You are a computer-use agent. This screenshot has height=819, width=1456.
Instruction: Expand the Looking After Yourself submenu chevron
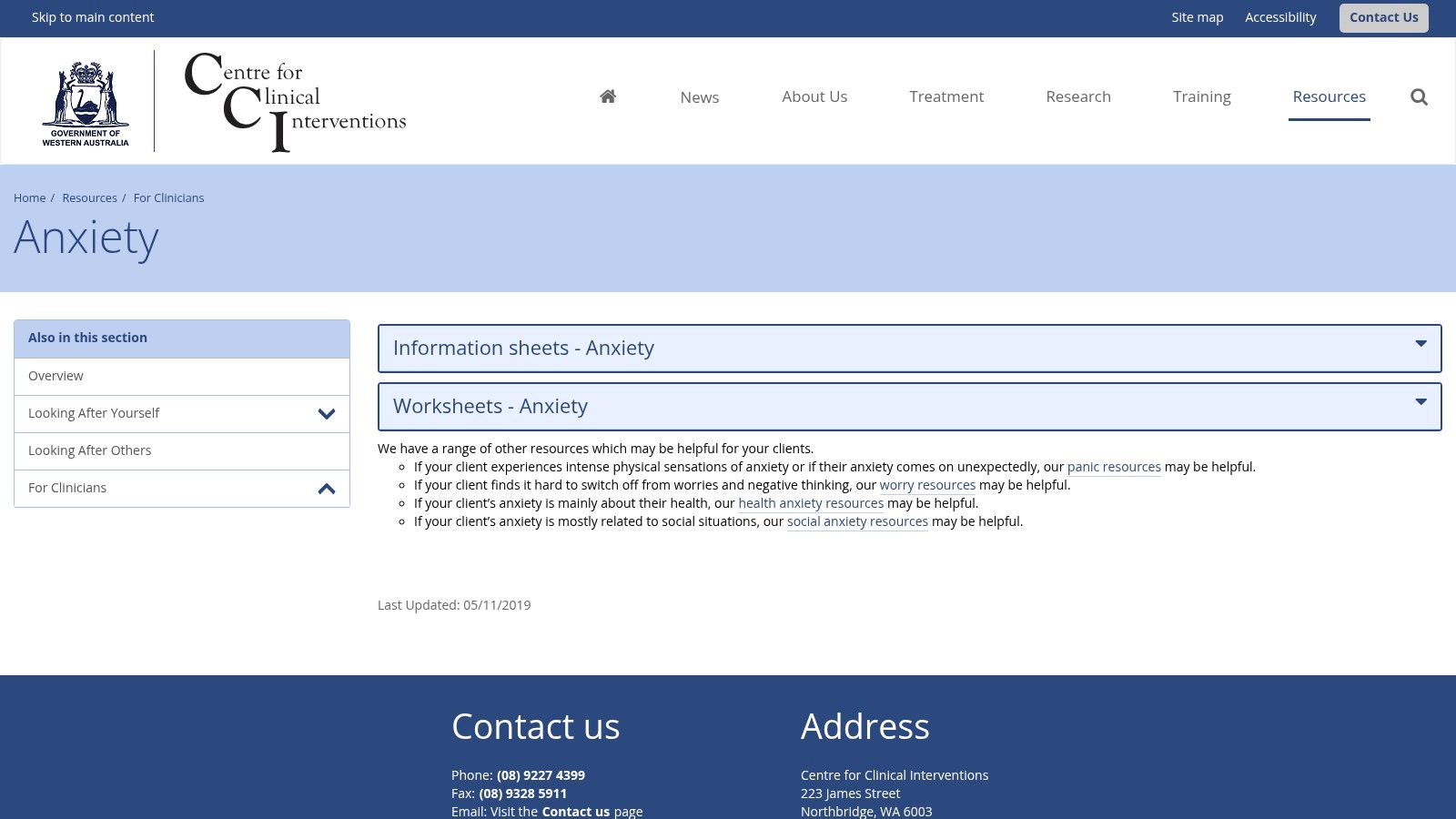point(327,414)
